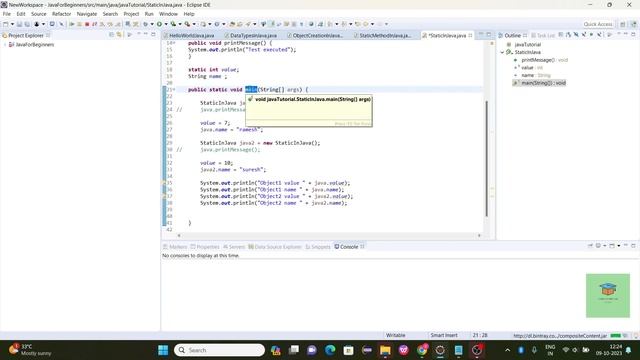This screenshot has width=640, height=360.
Task: Click the Sort icon in Outline toolbar
Action: tap(569, 35)
